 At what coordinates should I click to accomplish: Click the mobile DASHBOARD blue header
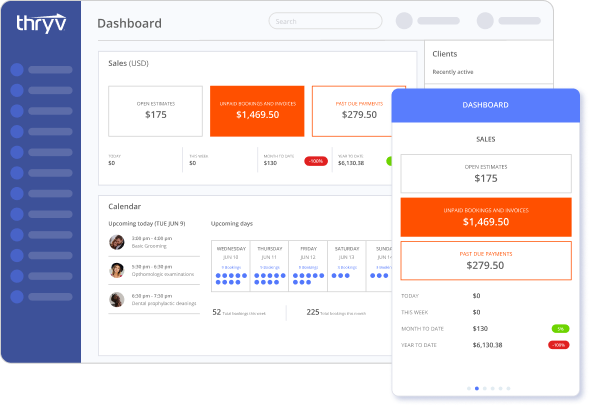point(486,105)
